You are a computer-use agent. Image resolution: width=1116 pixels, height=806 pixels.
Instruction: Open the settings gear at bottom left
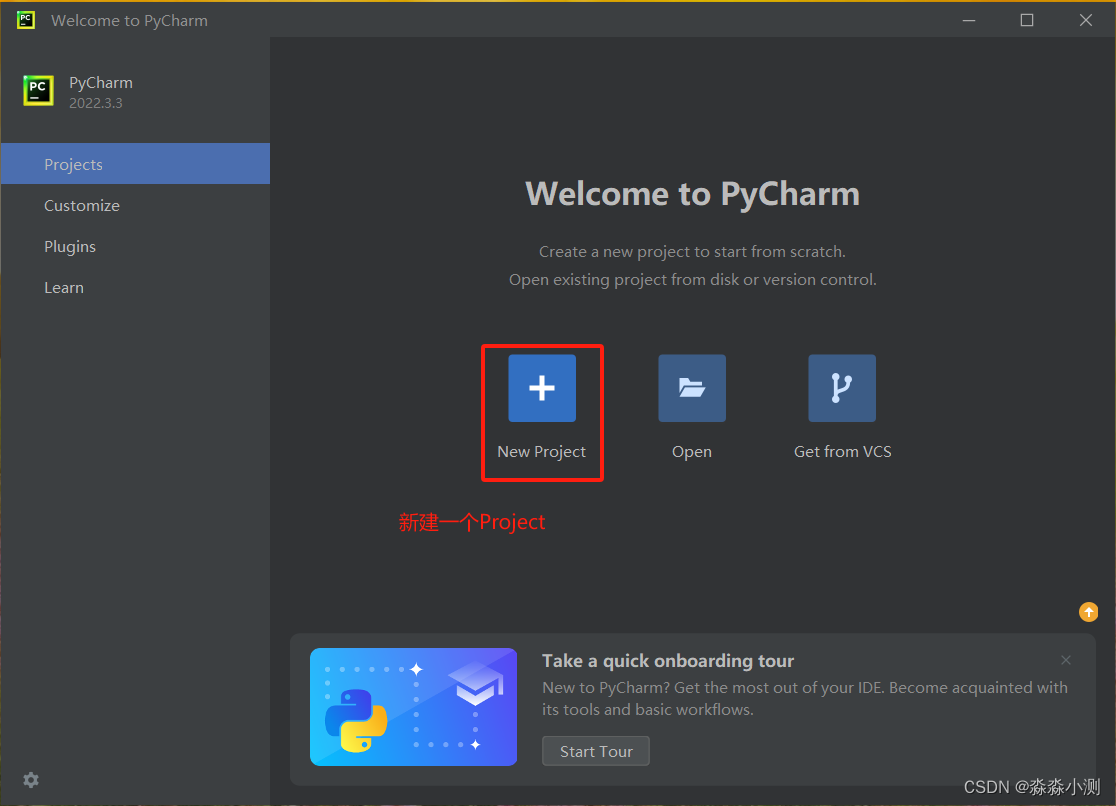[30, 780]
